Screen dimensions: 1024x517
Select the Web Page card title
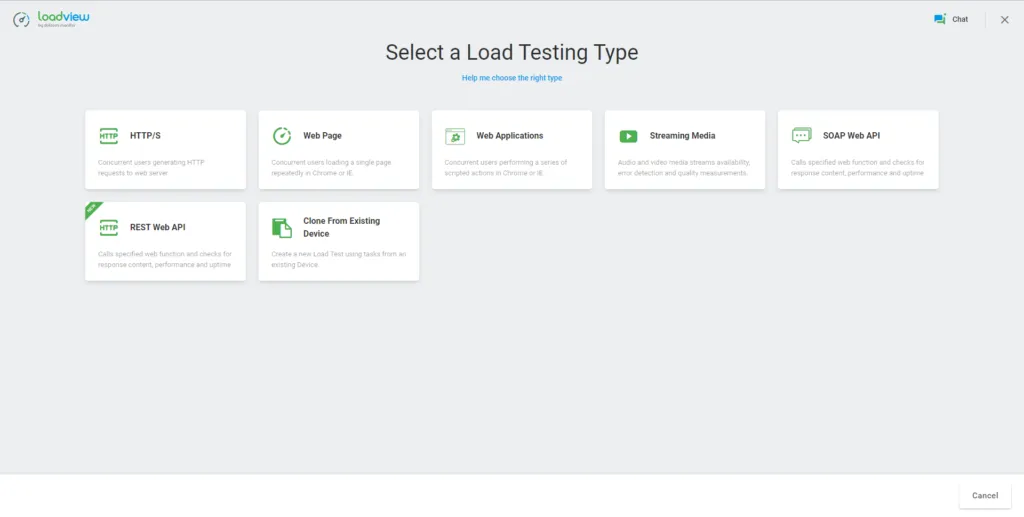click(322, 136)
